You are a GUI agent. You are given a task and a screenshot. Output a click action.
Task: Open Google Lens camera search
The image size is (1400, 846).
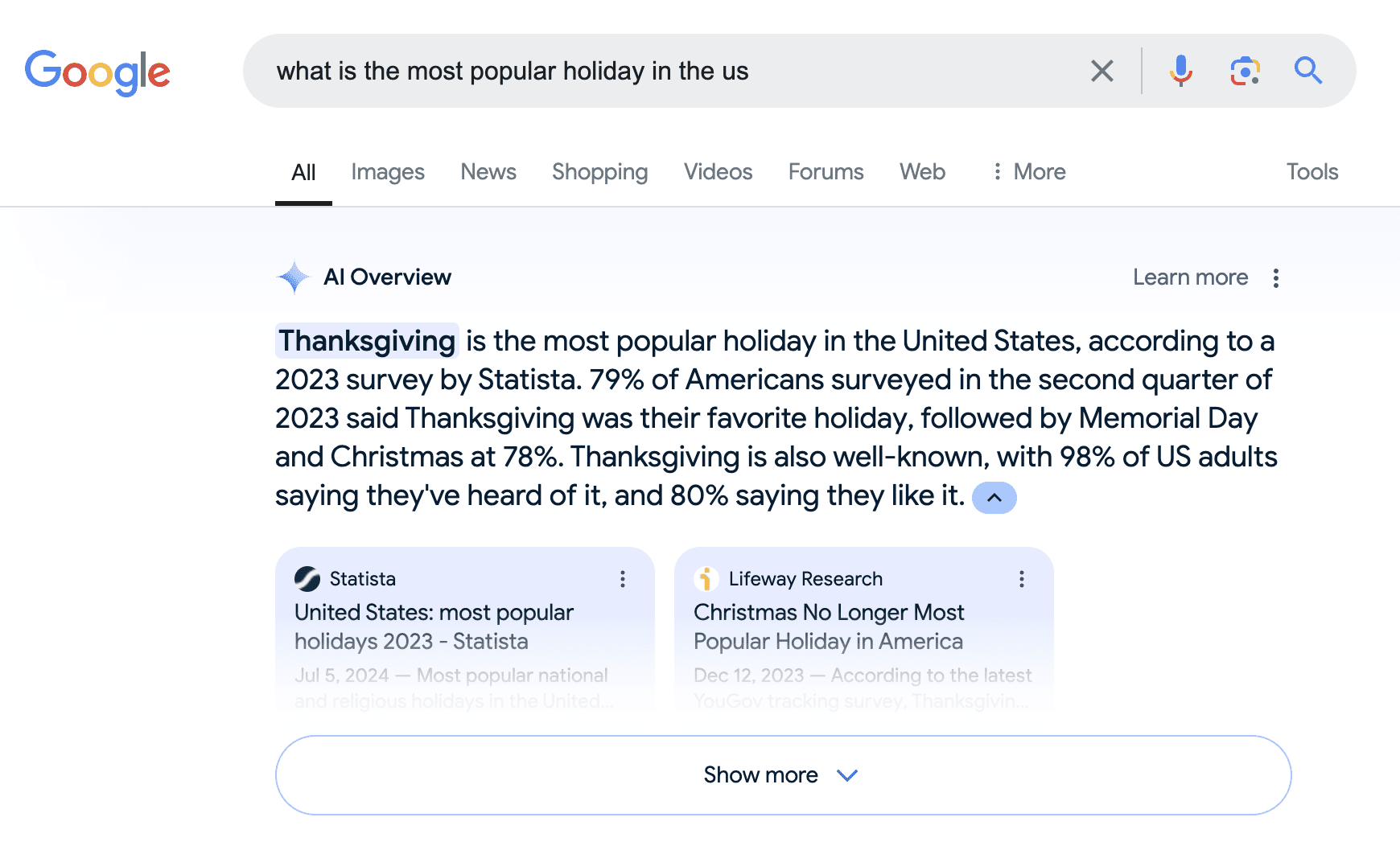coord(1244,71)
